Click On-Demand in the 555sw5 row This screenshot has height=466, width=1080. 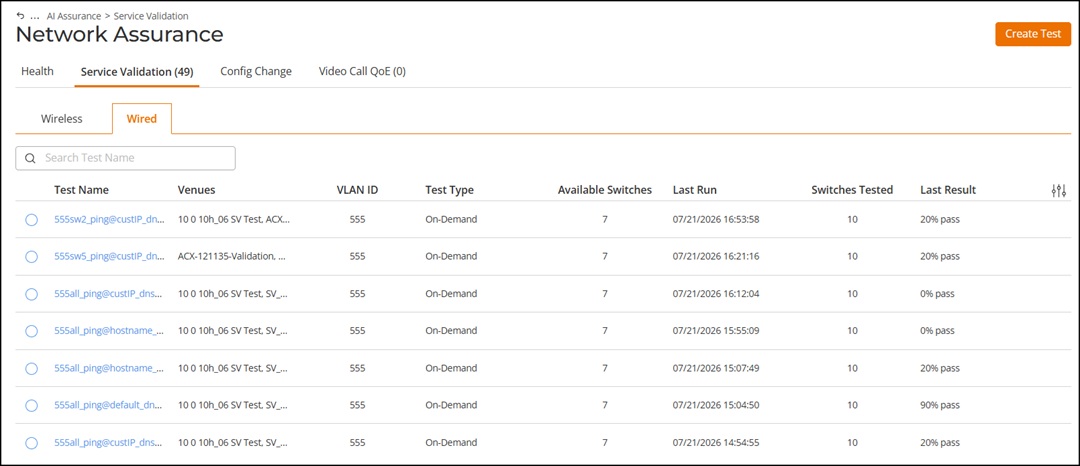click(451, 256)
